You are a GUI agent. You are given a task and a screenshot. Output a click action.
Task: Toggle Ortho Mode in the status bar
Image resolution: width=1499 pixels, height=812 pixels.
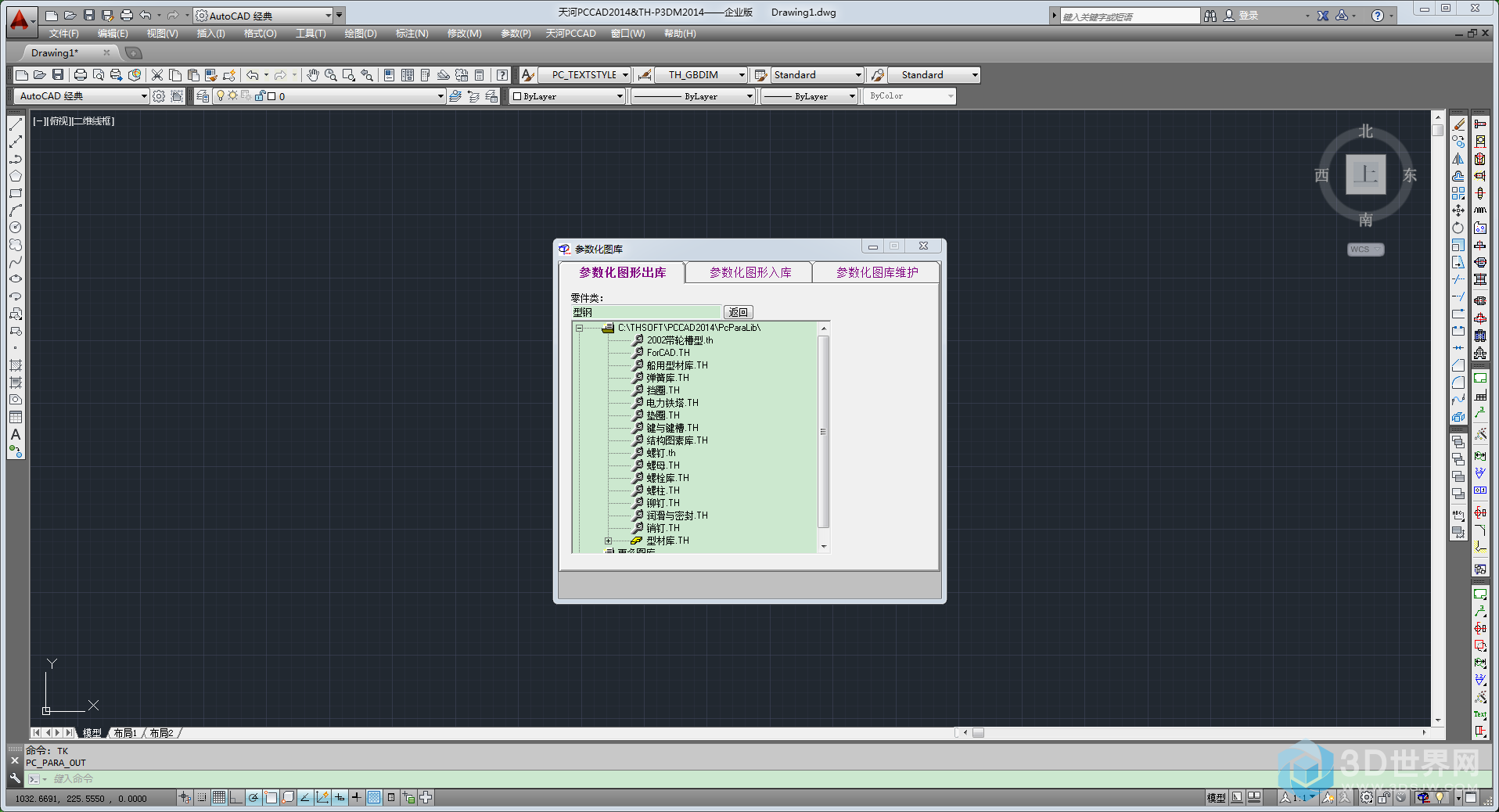click(236, 797)
